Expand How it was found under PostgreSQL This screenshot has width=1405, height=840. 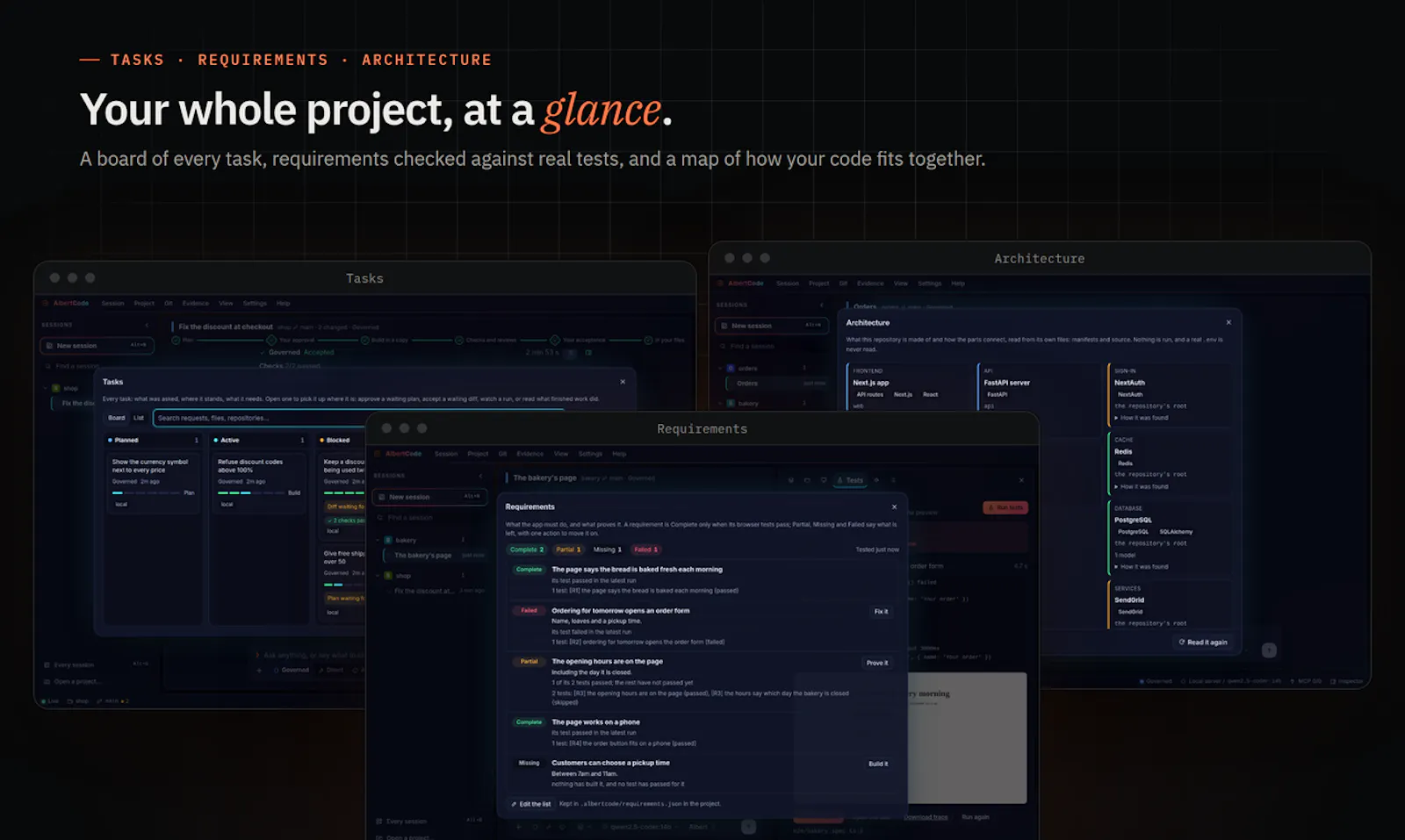click(1142, 567)
